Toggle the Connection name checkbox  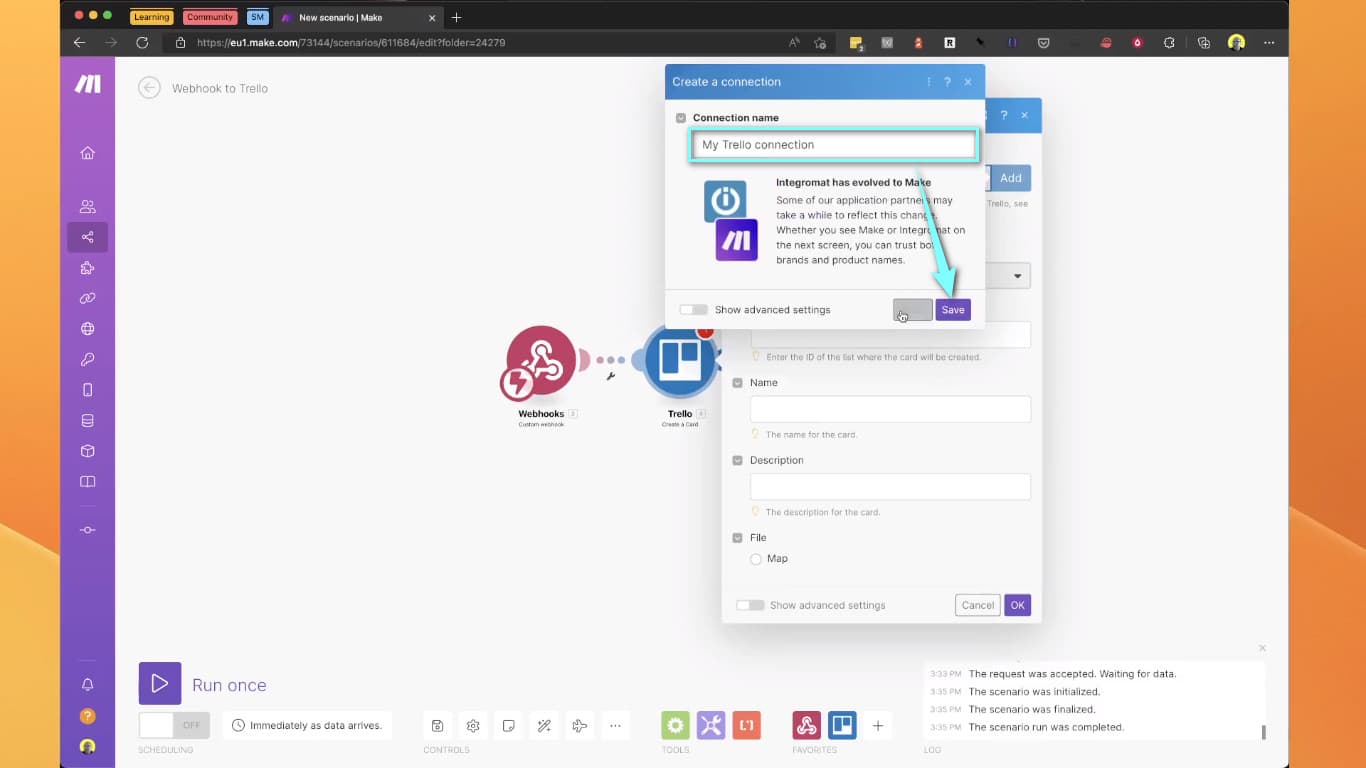pos(681,118)
